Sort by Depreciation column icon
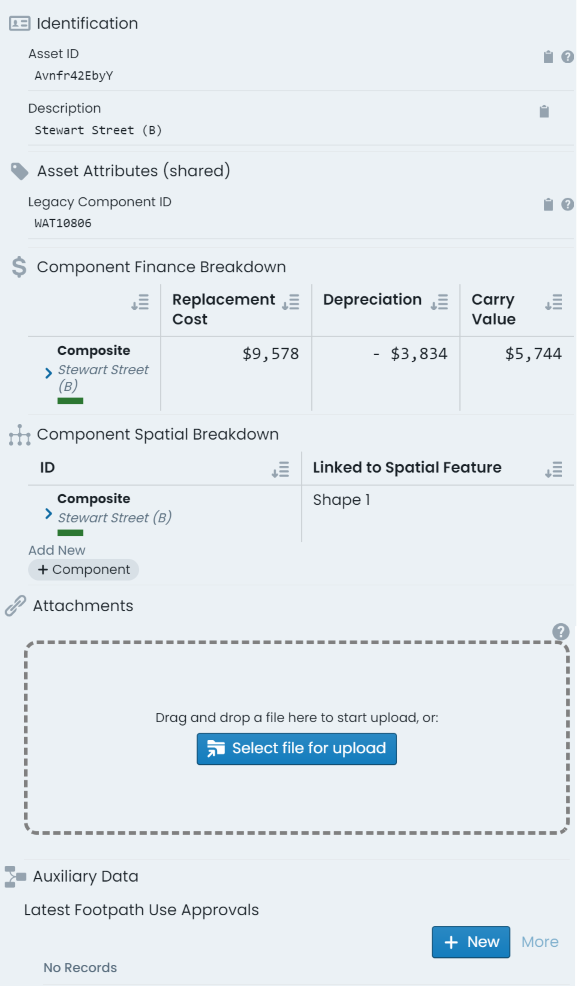This screenshot has width=577, height=986. tap(439, 302)
